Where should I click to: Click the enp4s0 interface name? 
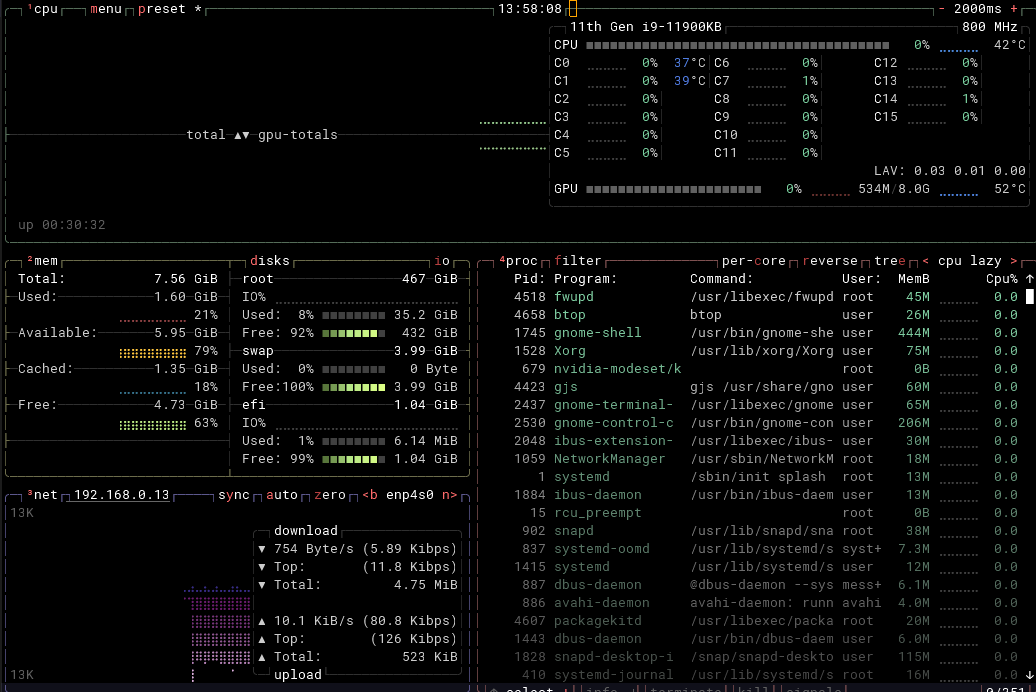coord(410,495)
